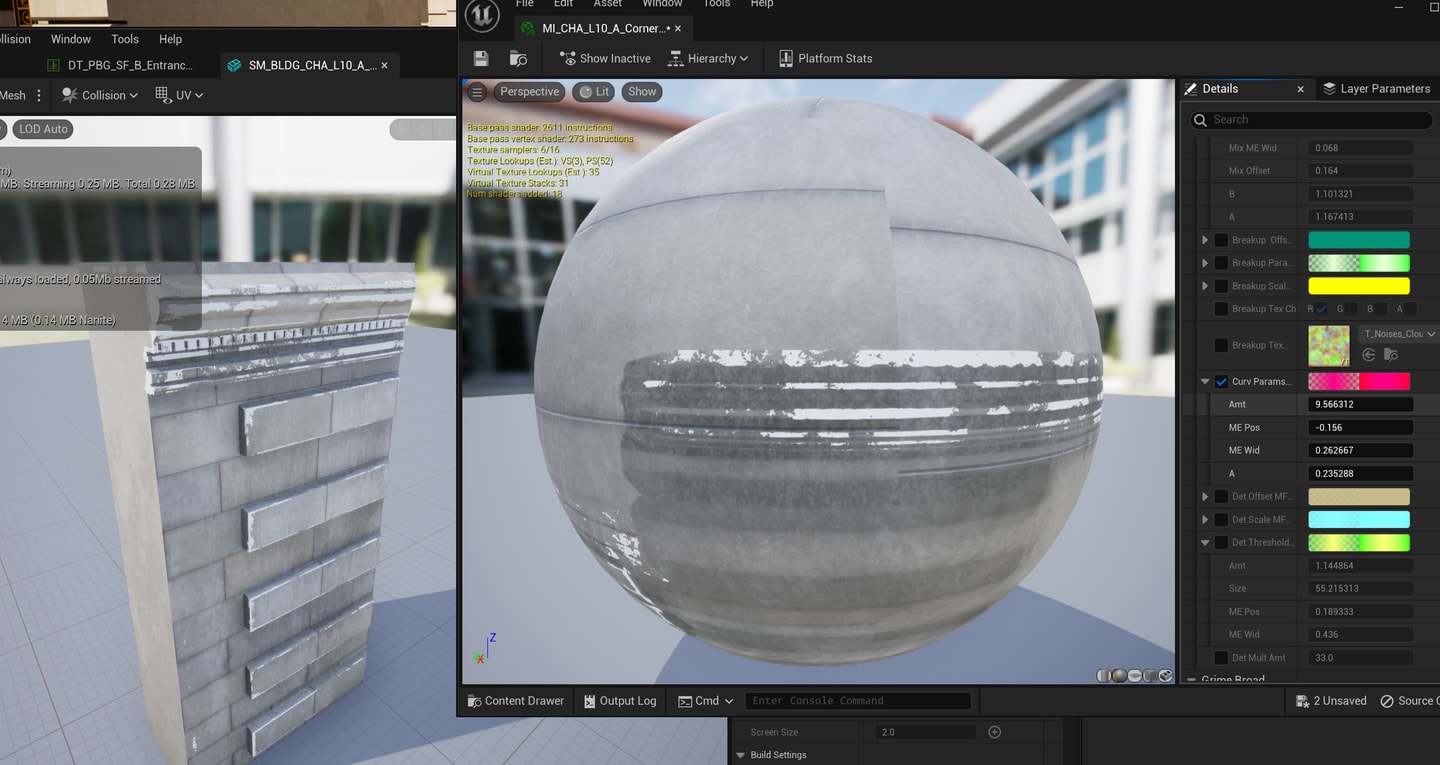Save the material instance with floppy icon
Image resolution: width=1440 pixels, height=765 pixels.
[x=481, y=58]
